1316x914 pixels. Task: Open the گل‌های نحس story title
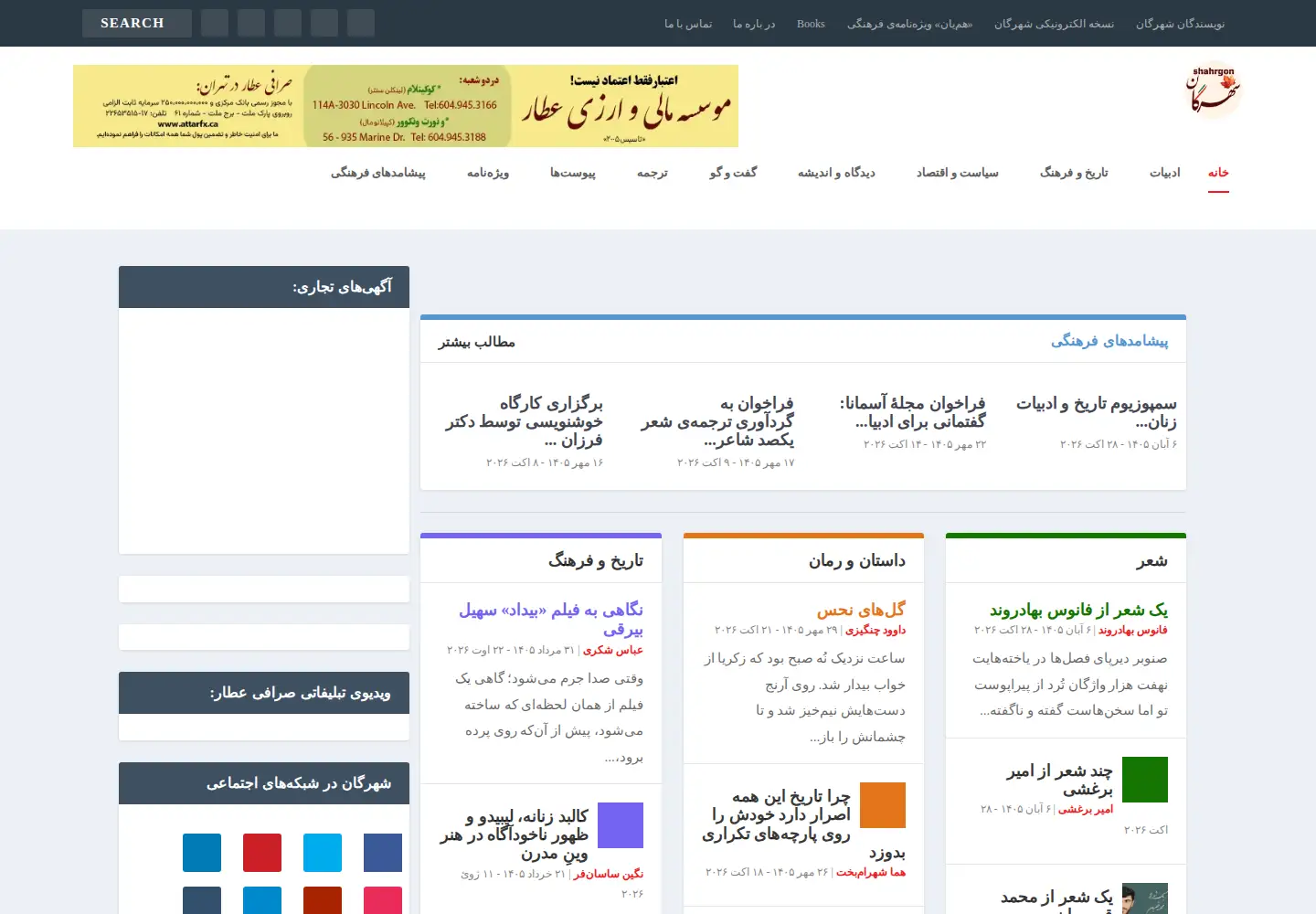pos(861,610)
